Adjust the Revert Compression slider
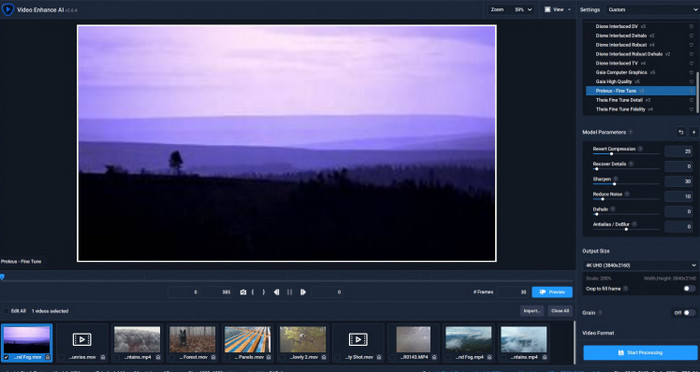Image resolution: width=700 pixels, height=372 pixels. (626, 154)
